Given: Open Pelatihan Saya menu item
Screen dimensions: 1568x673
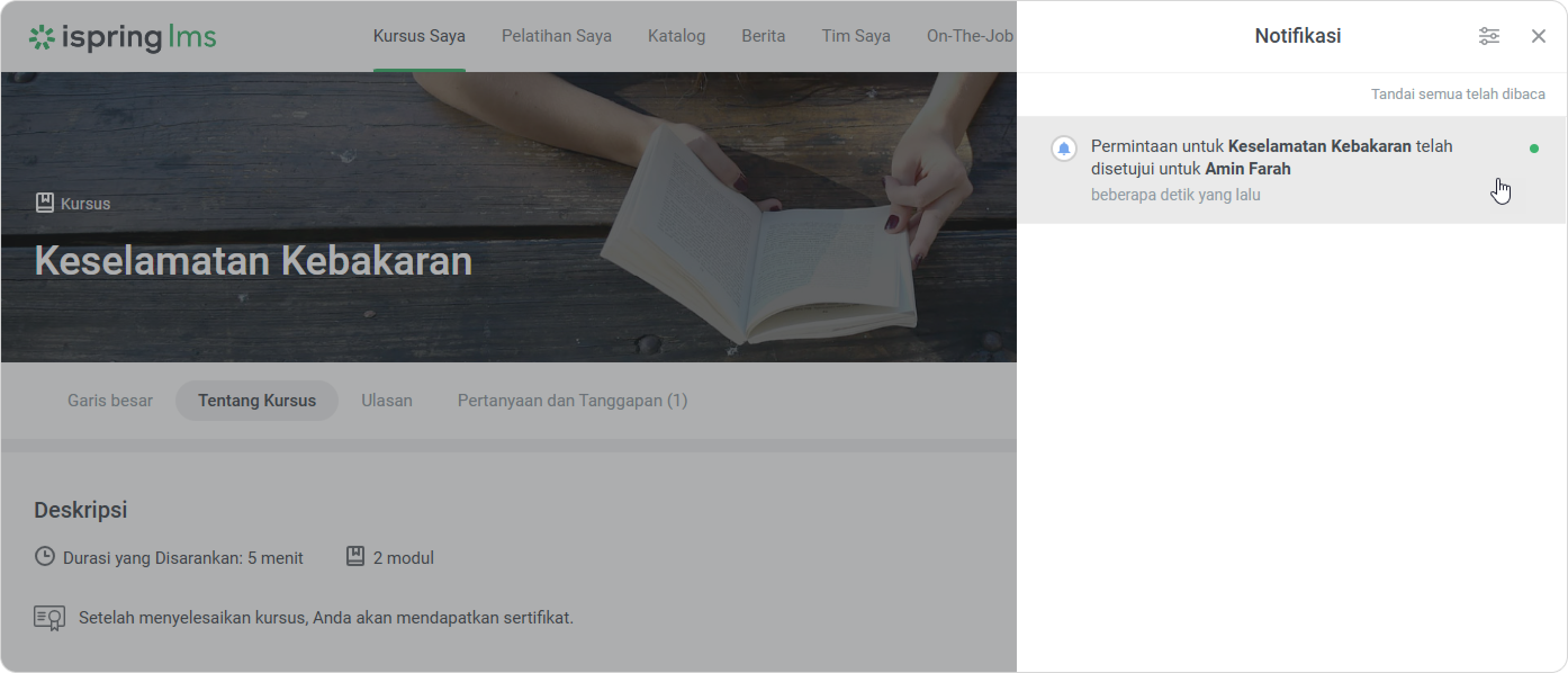Looking at the screenshot, I should (x=556, y=36).
